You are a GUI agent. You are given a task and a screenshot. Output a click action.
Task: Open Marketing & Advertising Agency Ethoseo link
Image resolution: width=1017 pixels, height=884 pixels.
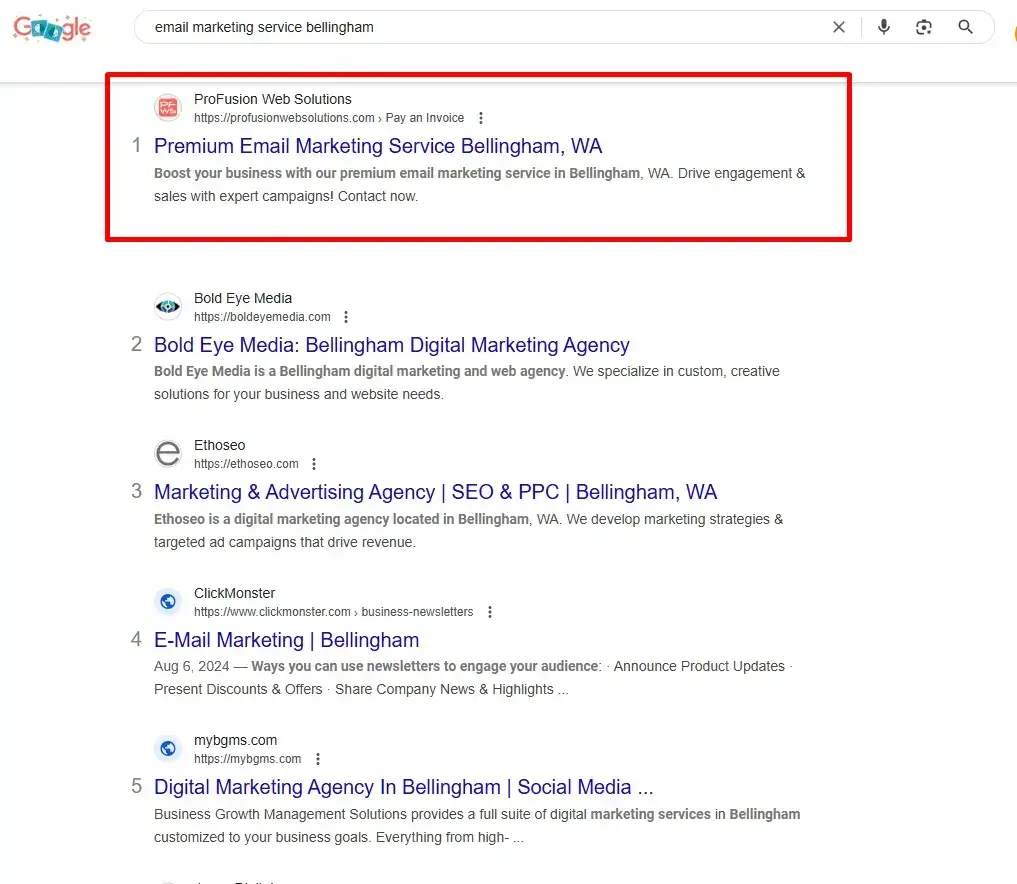tap(435, 492)
